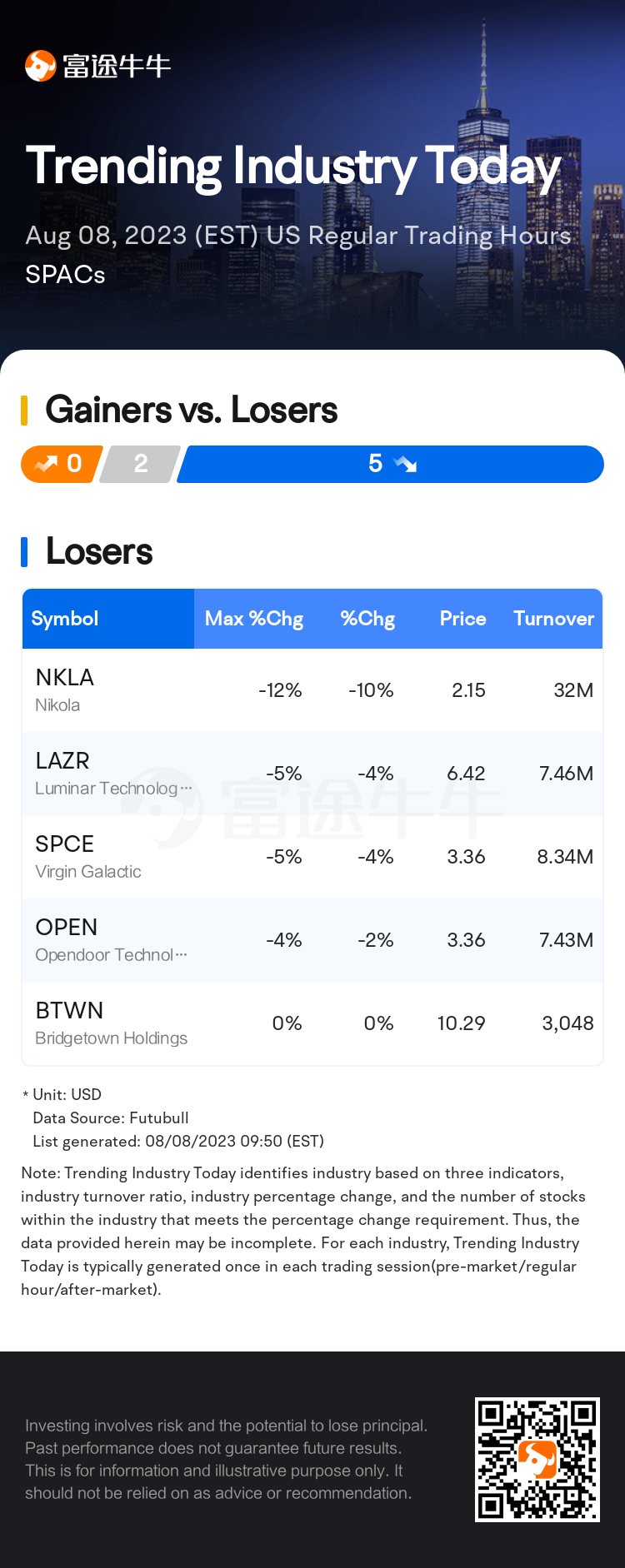Sort by Max %Chg column header
This screenshot has height=1568, width=625.
pyautogui.click(x=254, y=619)
